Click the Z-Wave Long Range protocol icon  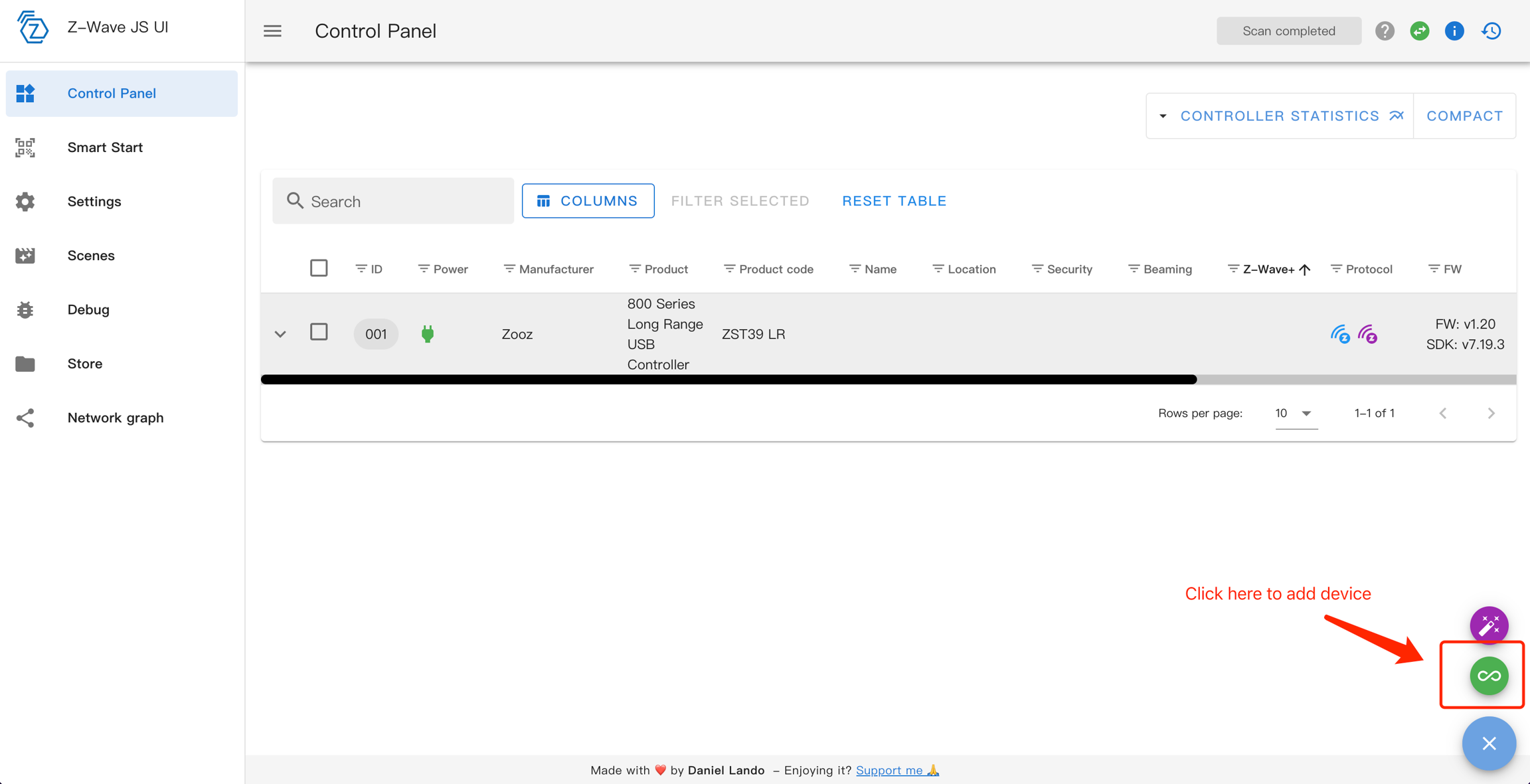point(1367,334)
